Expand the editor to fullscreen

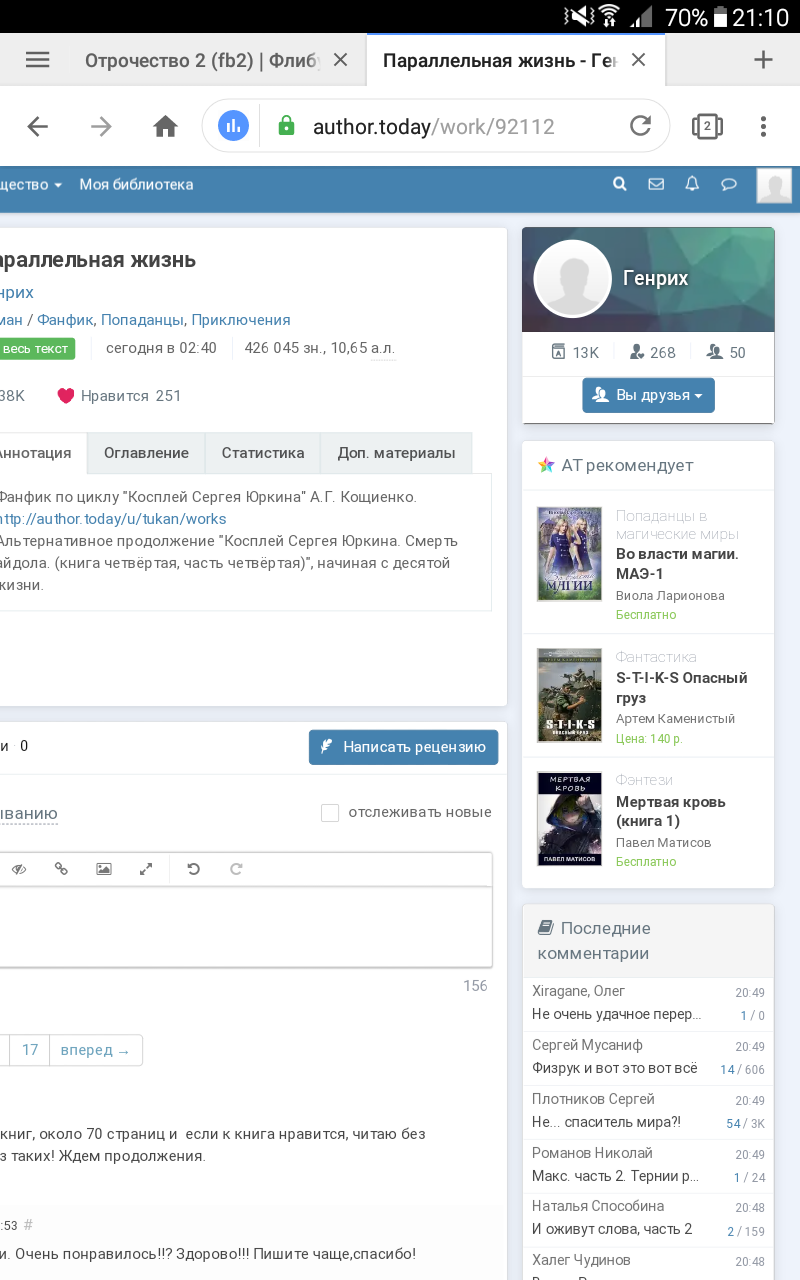(x=146, y=869)
